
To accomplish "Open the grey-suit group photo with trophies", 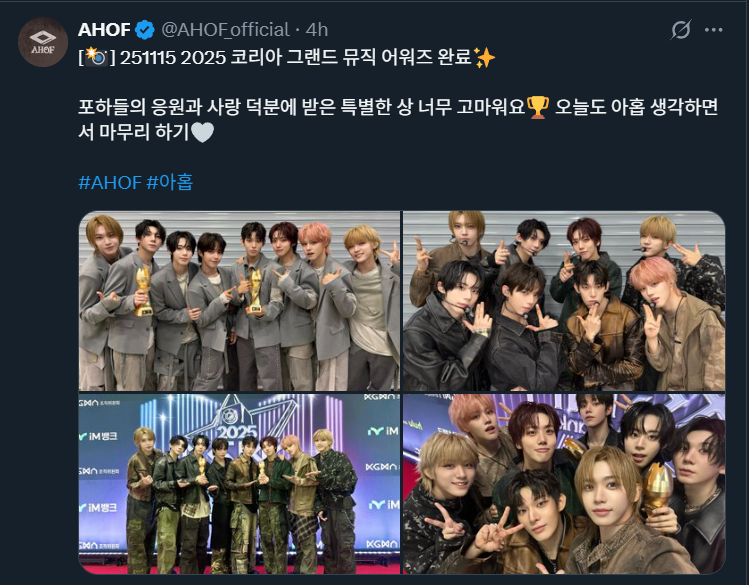I will [239, 301].
